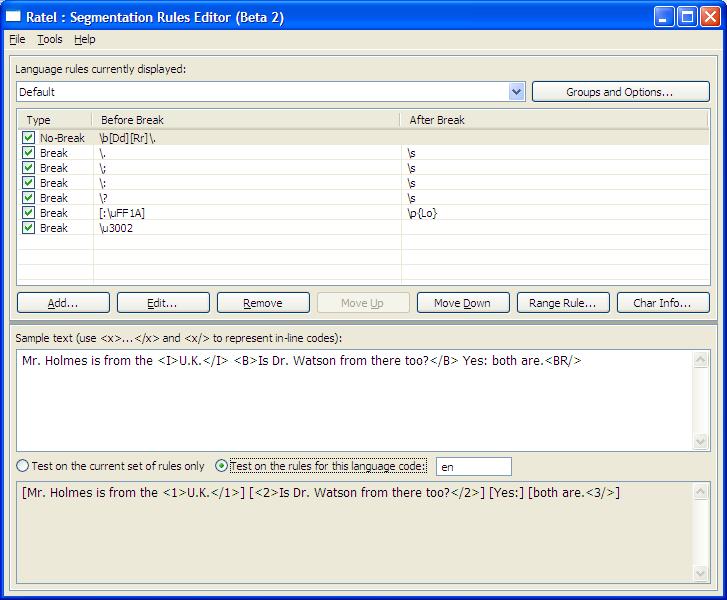
Task: Select 'Test on the current set of rules only'
Action: coord(22,466)
